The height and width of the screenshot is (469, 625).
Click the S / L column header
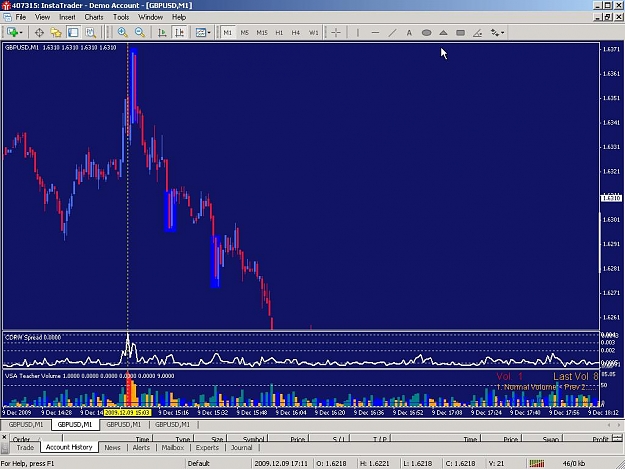[330, 439]
